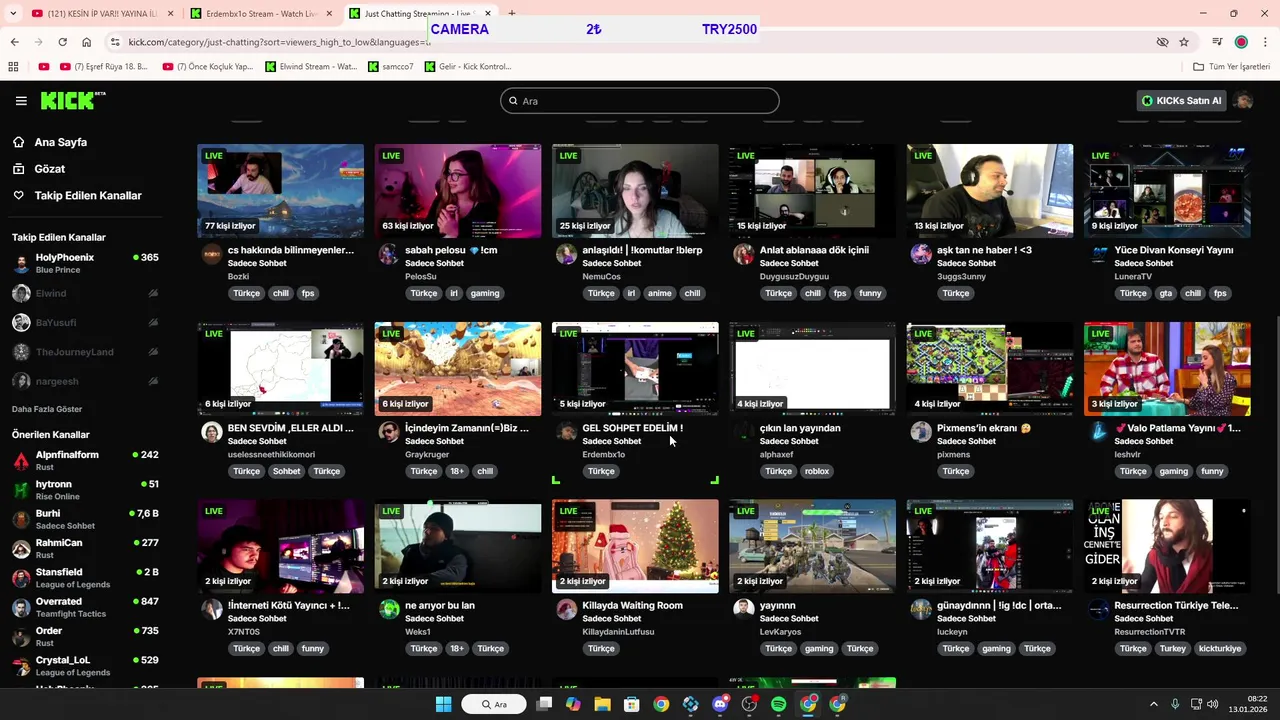The image size is (1280, 720).
Task: Click the KICKs Satın Al button
Action: click(x=1181, y=100)
